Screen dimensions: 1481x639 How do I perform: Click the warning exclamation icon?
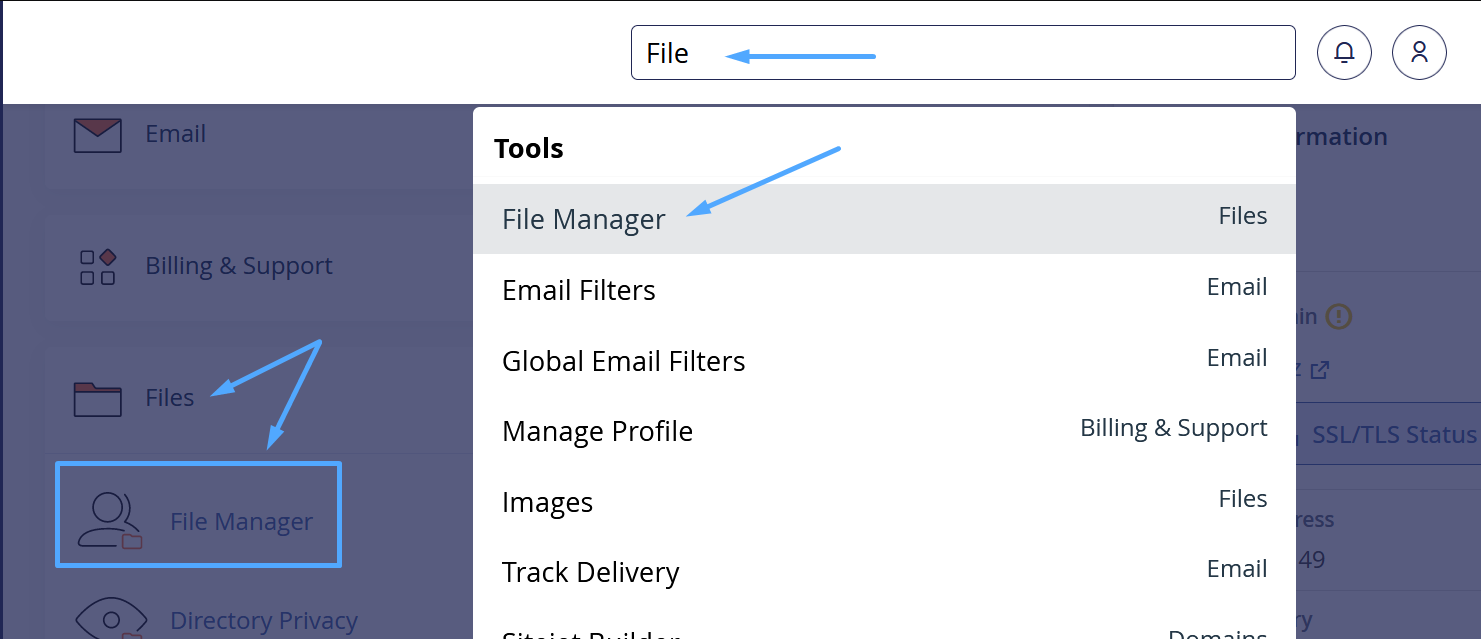coord(1338,317)
